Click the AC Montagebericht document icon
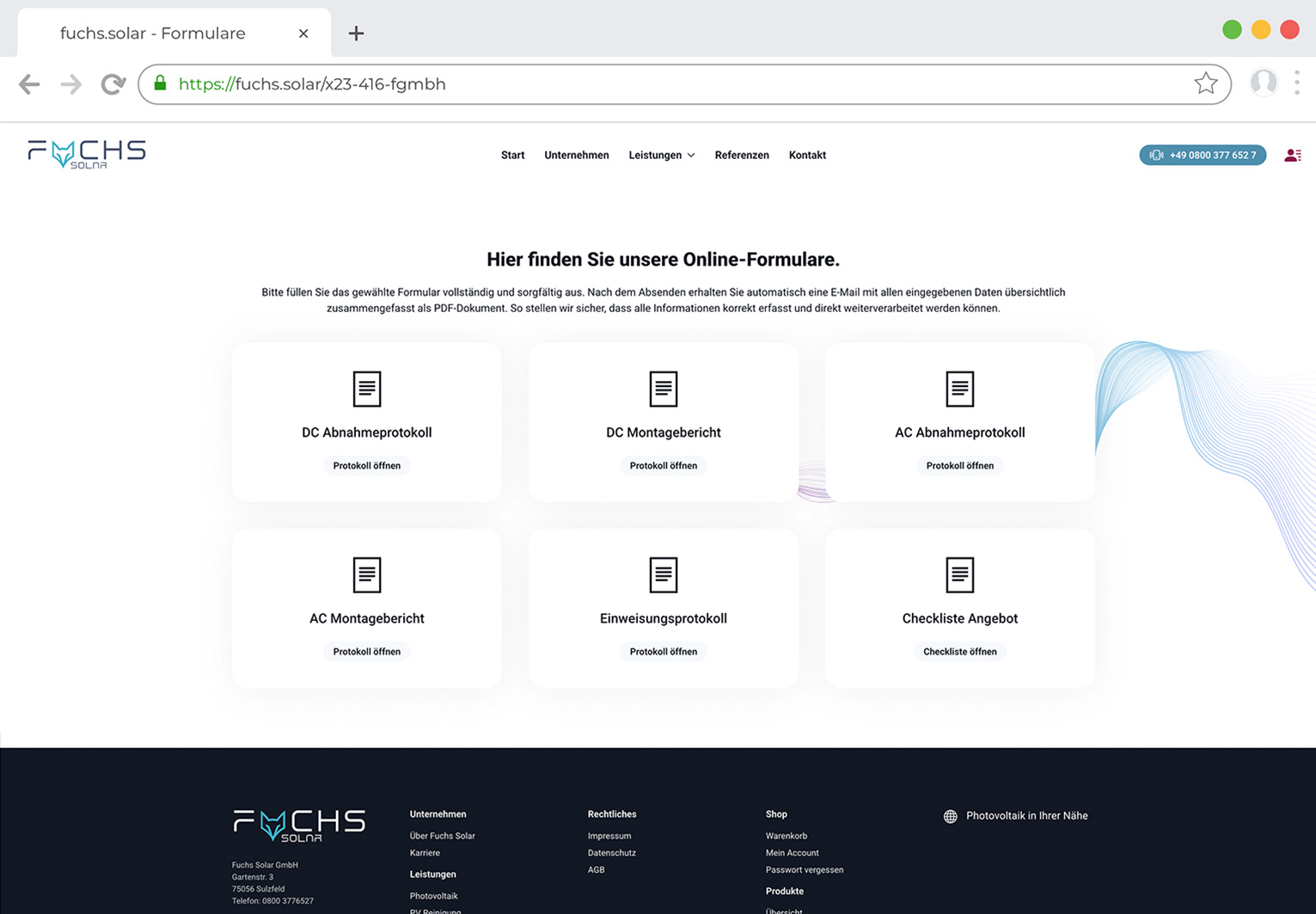Viewport: 1316px width, 914px height. [x=367, y=574]
